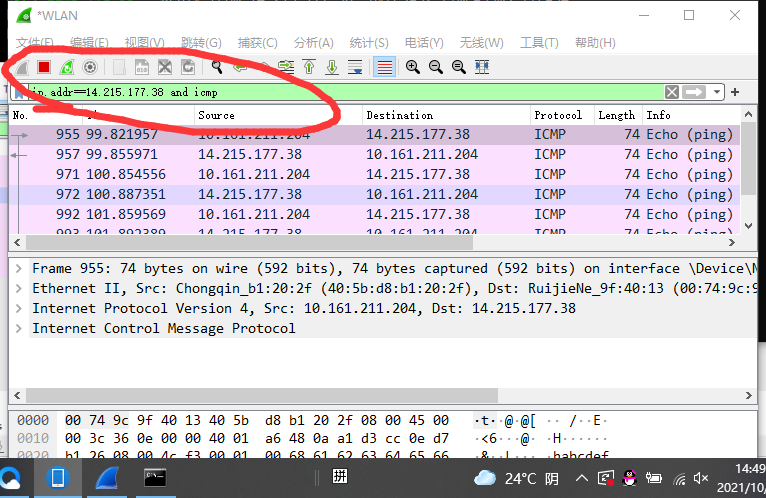Viewport: 766px width, 498px height.
Task: Click packet list scrollbar up arrow
Action: coord(748,114)
